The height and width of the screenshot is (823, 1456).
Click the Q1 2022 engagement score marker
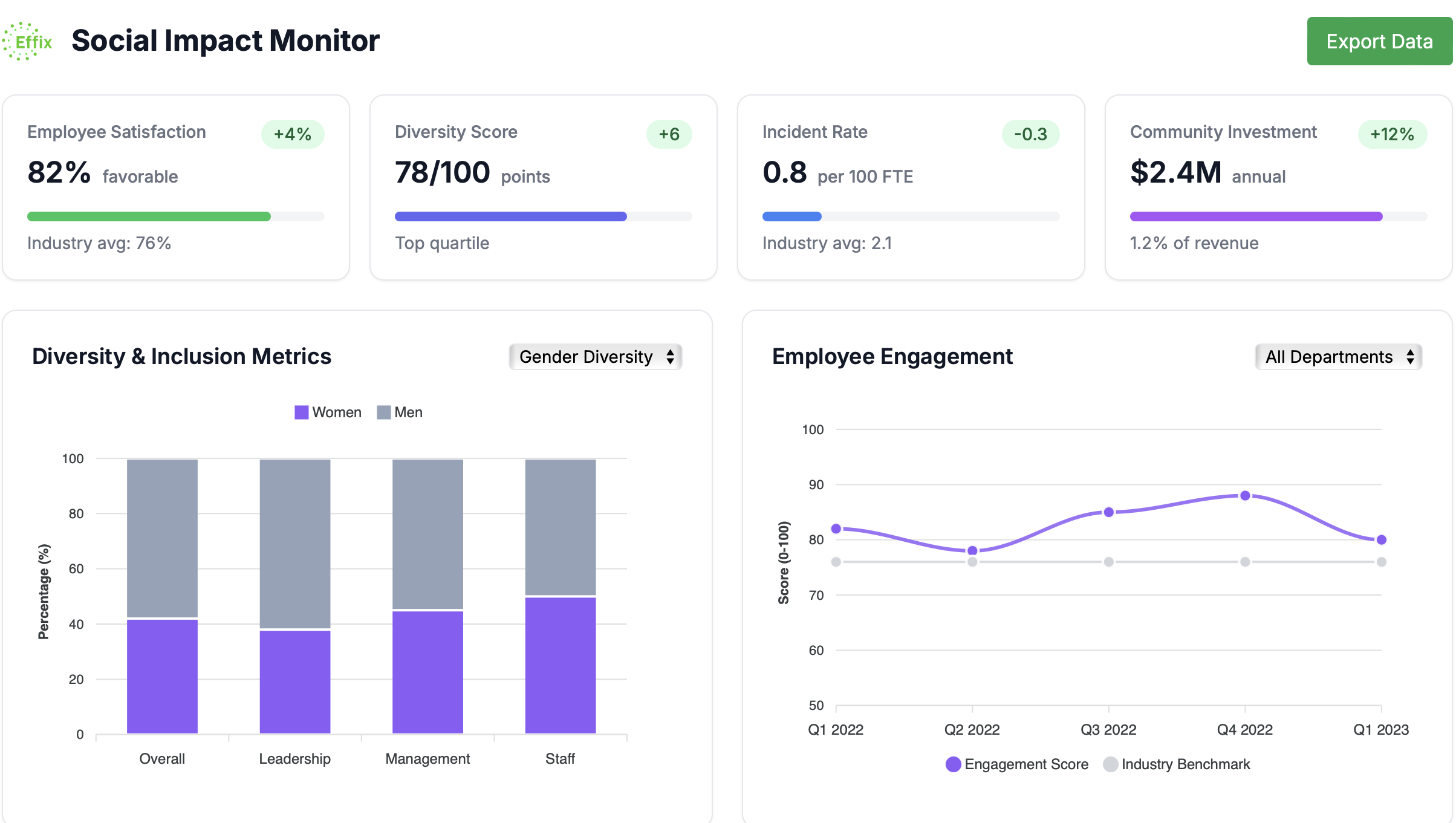[836, 528]
